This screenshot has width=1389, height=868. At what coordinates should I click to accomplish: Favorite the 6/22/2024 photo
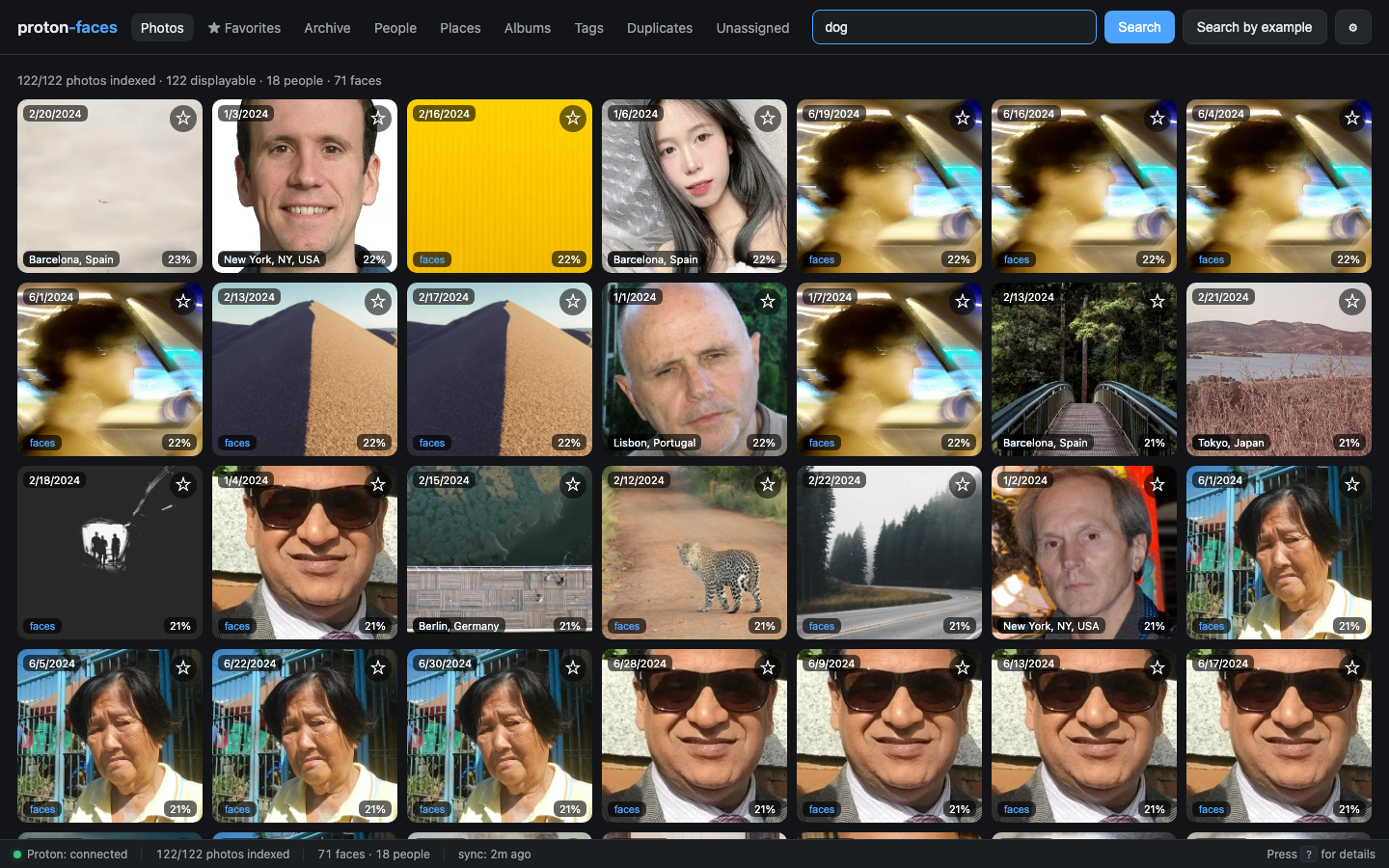(378, 668)
